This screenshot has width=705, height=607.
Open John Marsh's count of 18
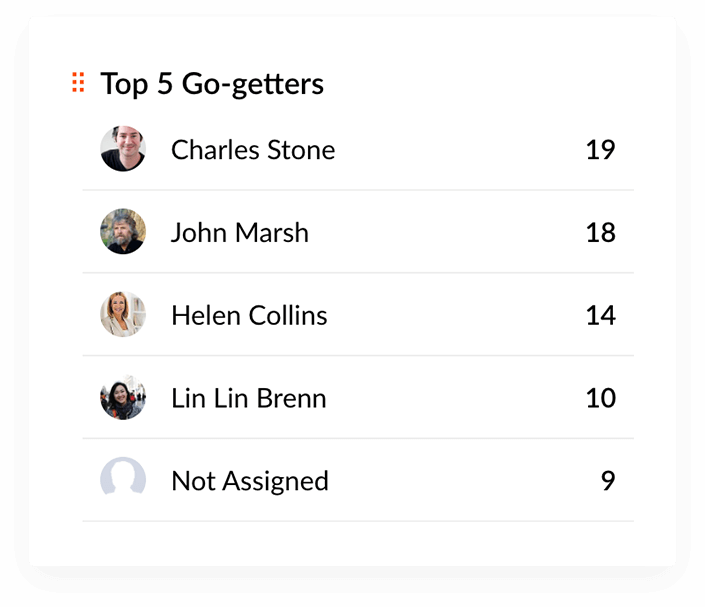(600, 233)
